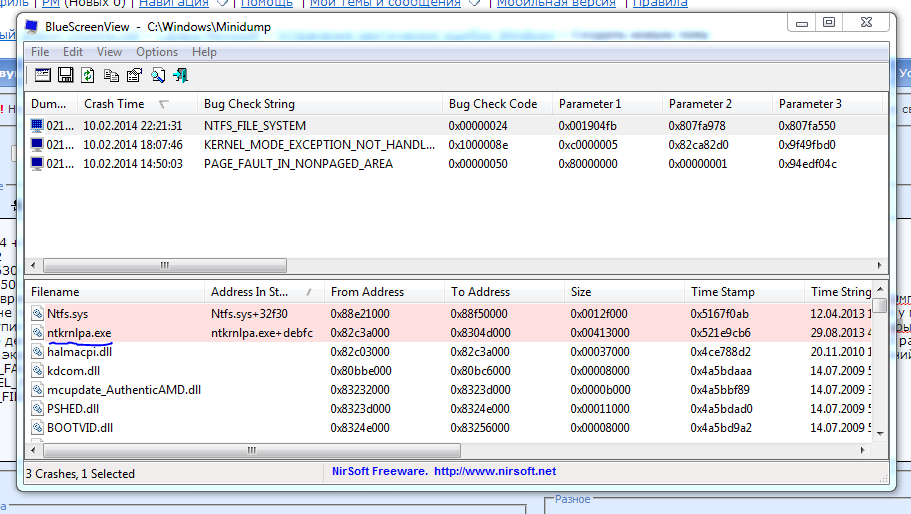Open the nirsoft.net link in status bar

pos(495,471)
